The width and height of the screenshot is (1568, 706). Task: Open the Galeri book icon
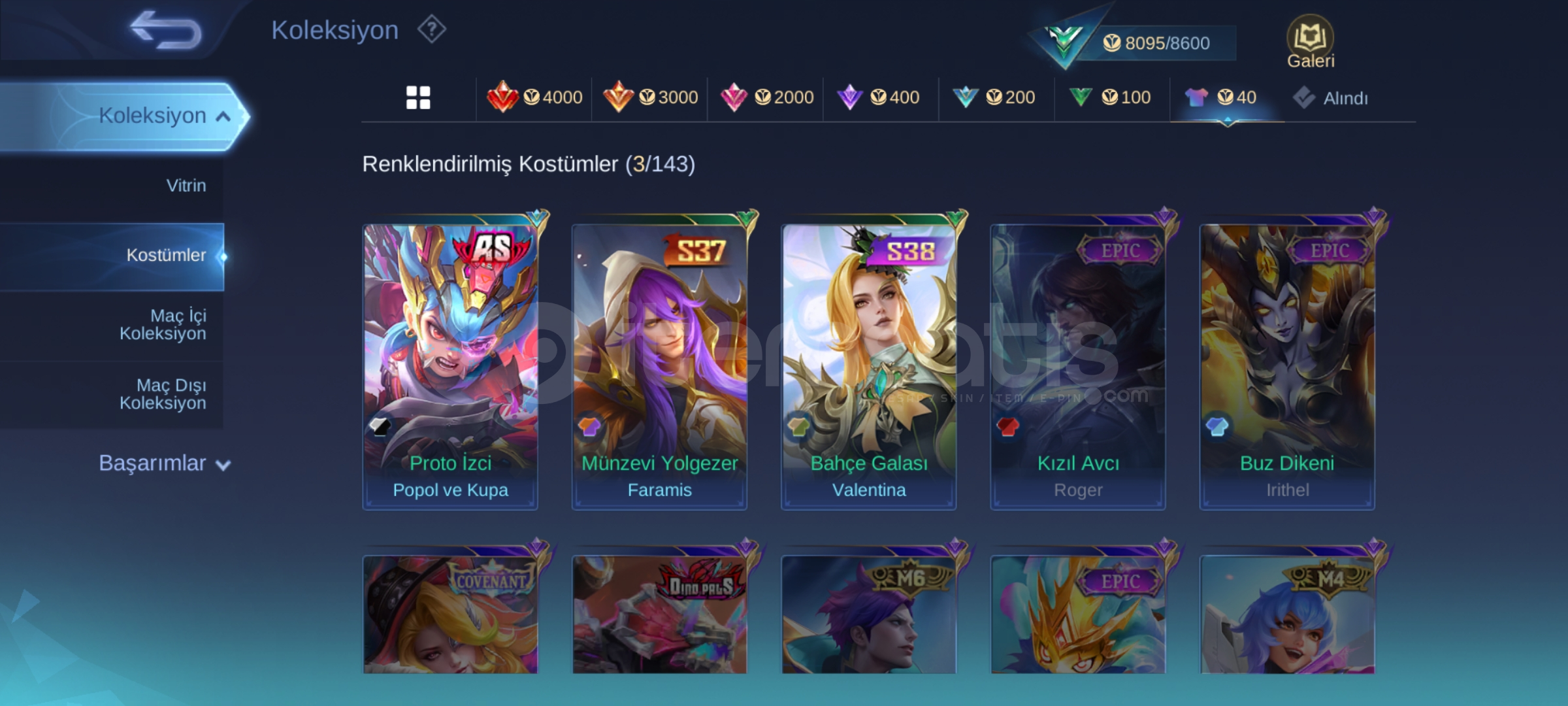tap(1310, 42)
